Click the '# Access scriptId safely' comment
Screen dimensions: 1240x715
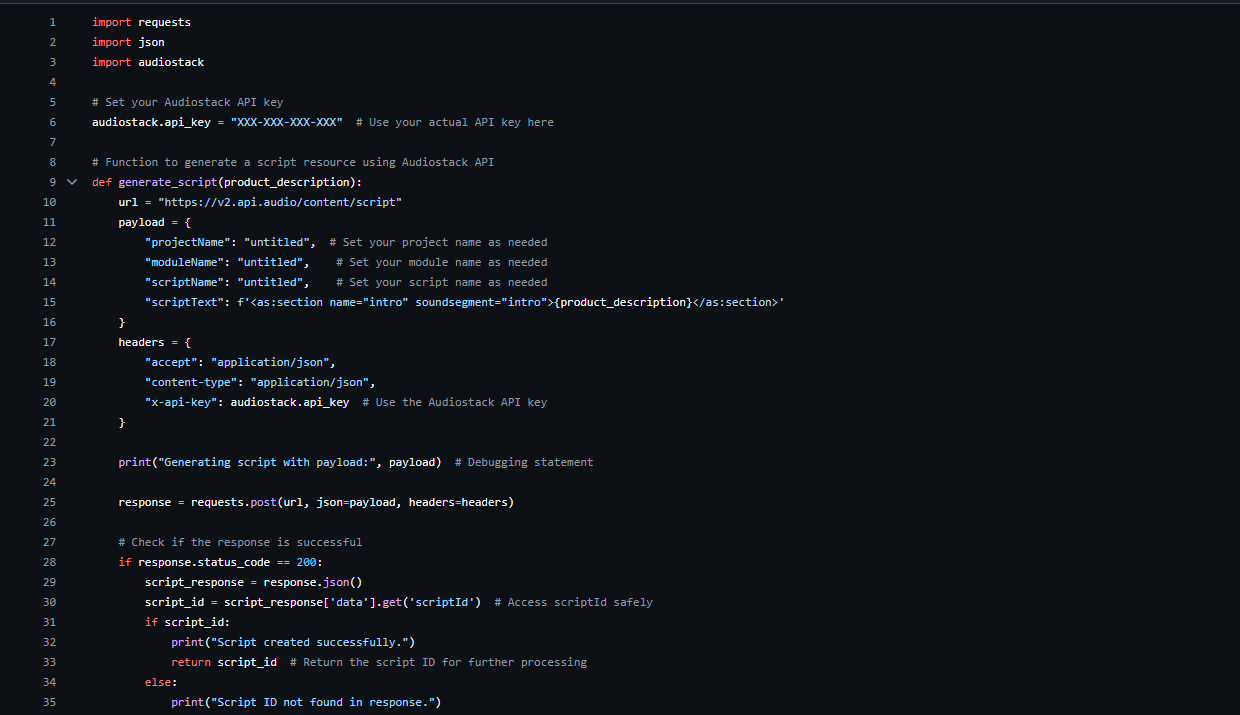(574, 602)
